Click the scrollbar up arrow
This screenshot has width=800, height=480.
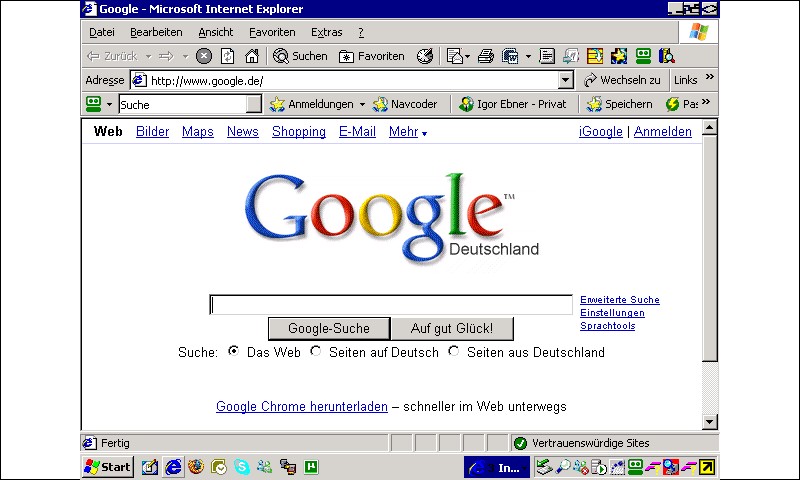click(x=710, y=128)
